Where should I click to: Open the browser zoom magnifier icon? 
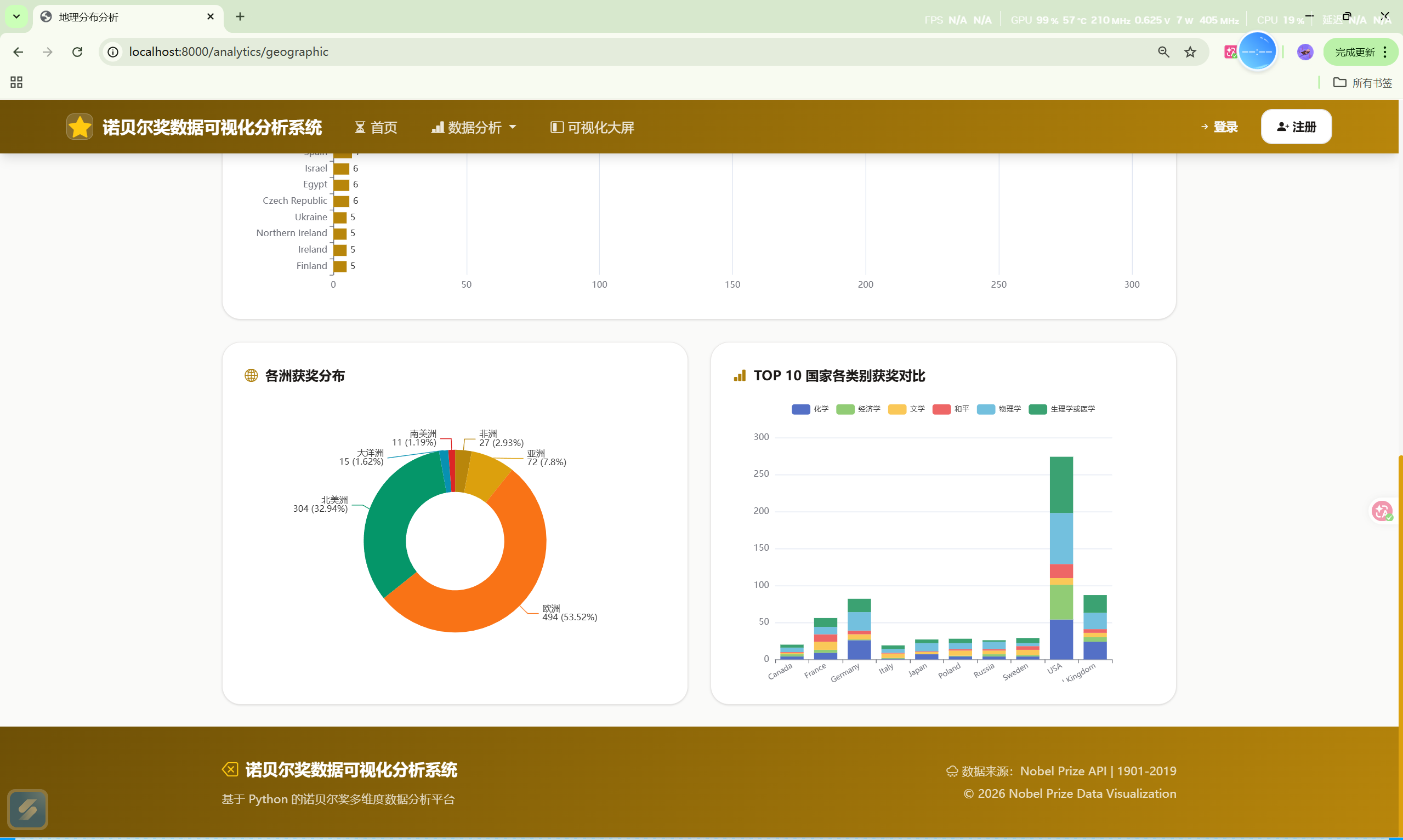click(1163, 52)
